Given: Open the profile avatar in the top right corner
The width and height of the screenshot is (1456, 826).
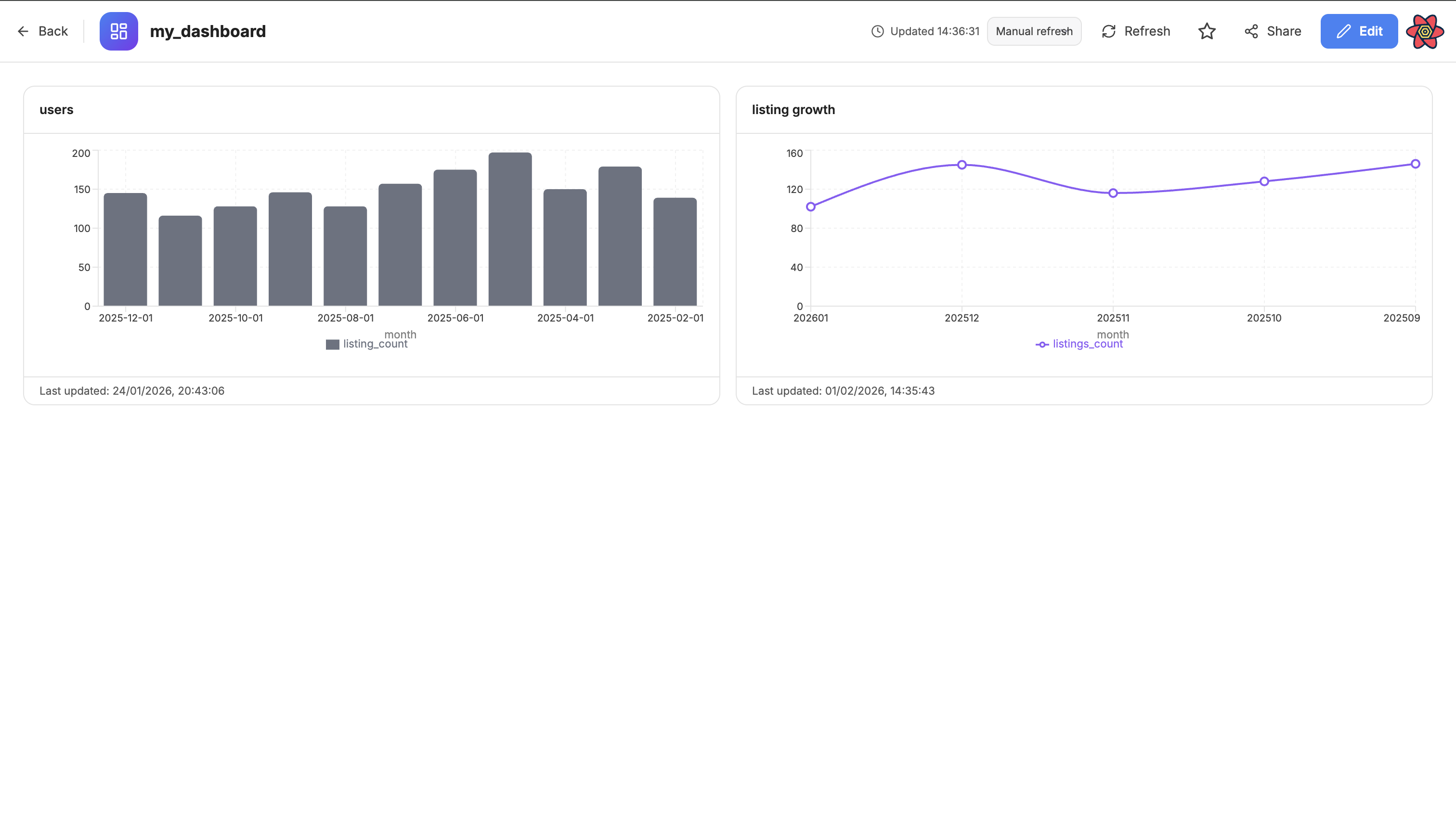Looking at the screenshot, I should click(x=1425, y=31).
